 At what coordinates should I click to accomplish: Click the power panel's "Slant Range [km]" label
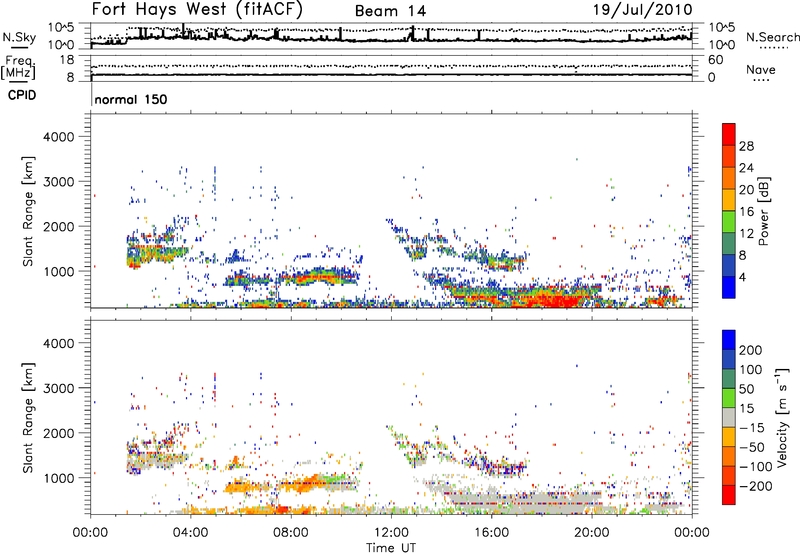click(28, 211)
